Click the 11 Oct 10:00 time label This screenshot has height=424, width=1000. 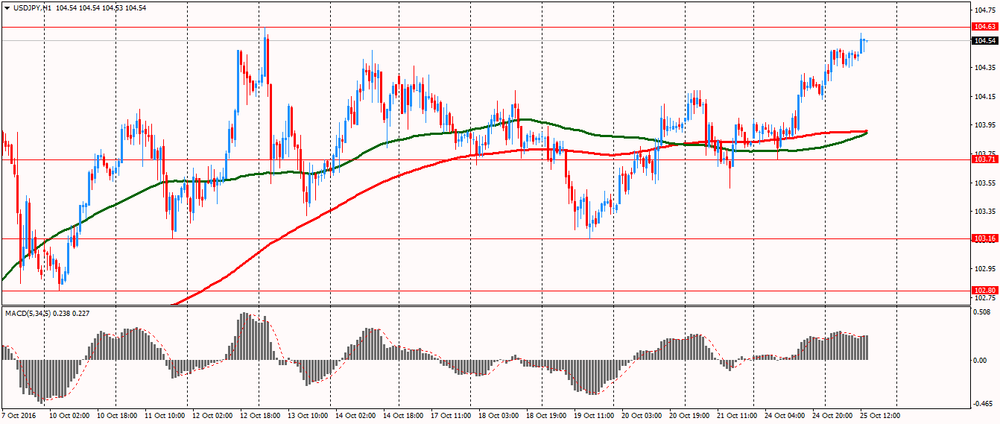click(163, 415)
